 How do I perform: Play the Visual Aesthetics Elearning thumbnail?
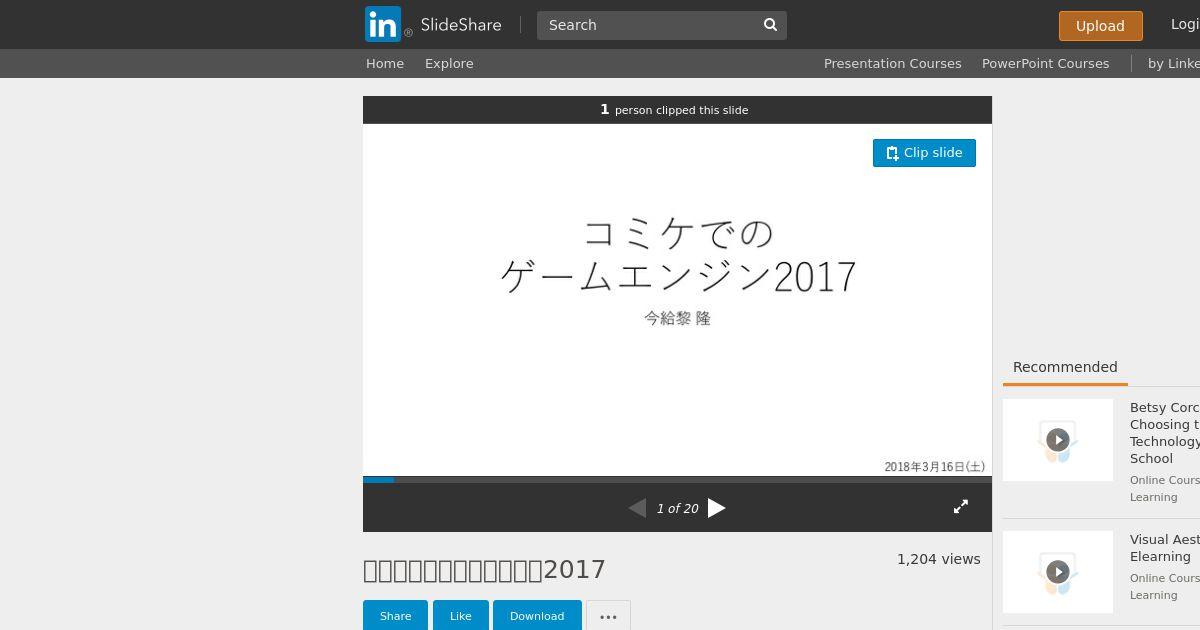click(1058, 572)
